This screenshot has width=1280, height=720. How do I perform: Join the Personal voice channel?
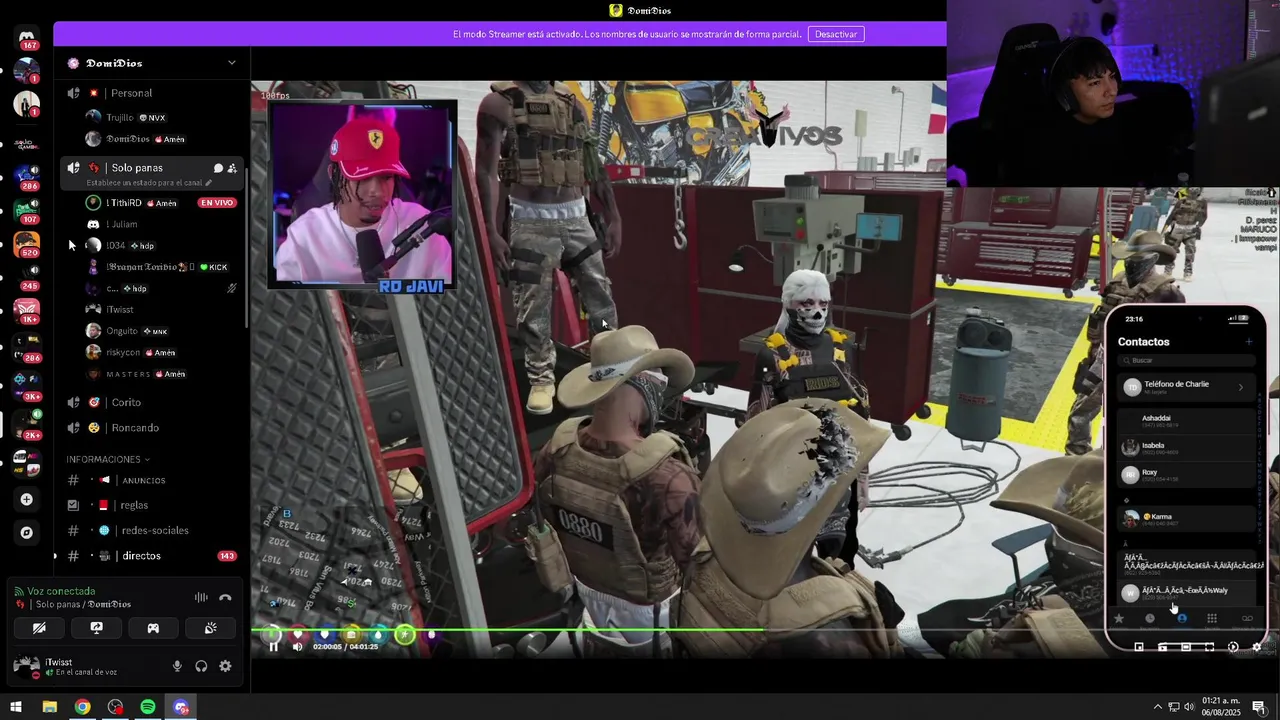[x=150, y=93]
